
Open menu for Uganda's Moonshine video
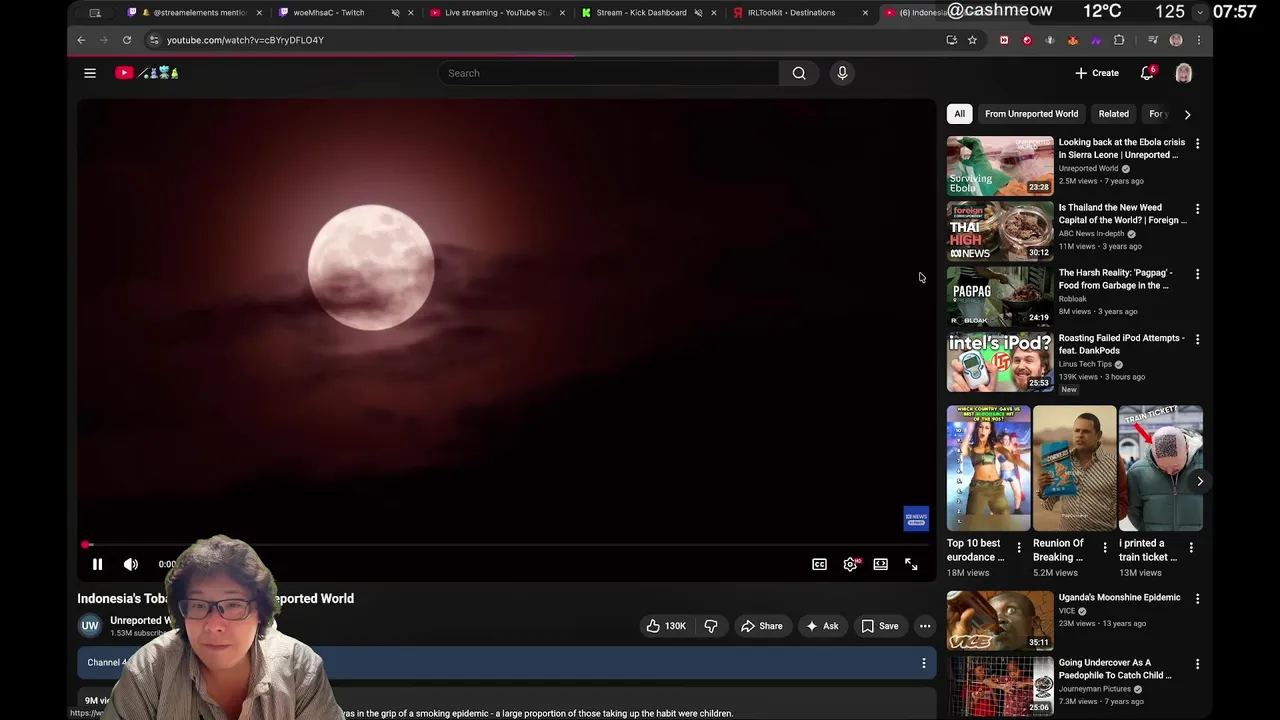click(1197, 599)
